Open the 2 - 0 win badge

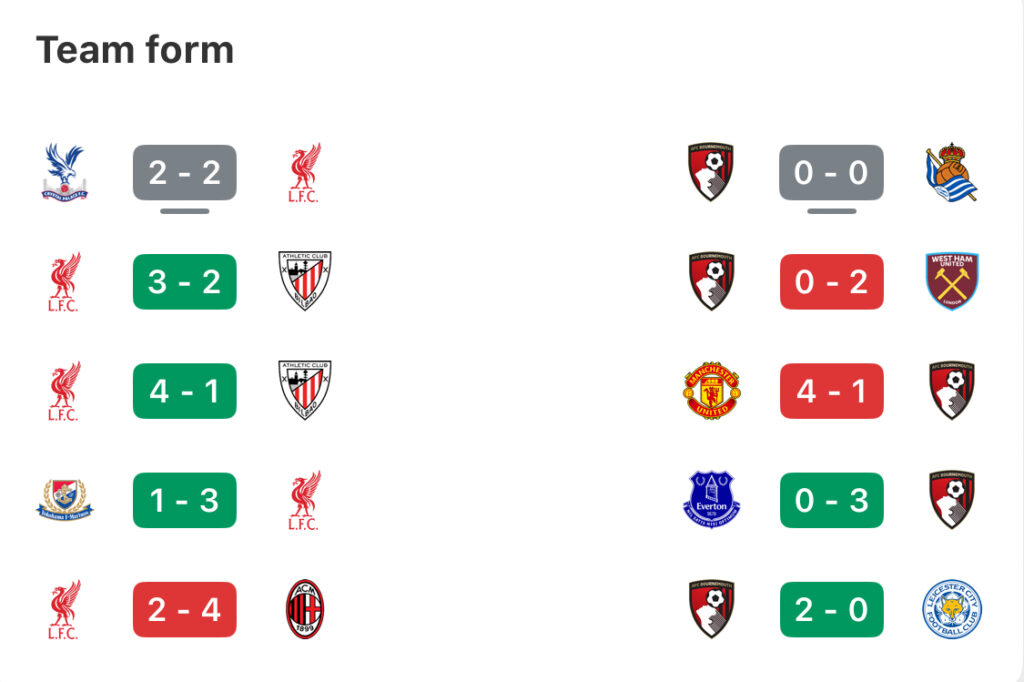(831, 609)
